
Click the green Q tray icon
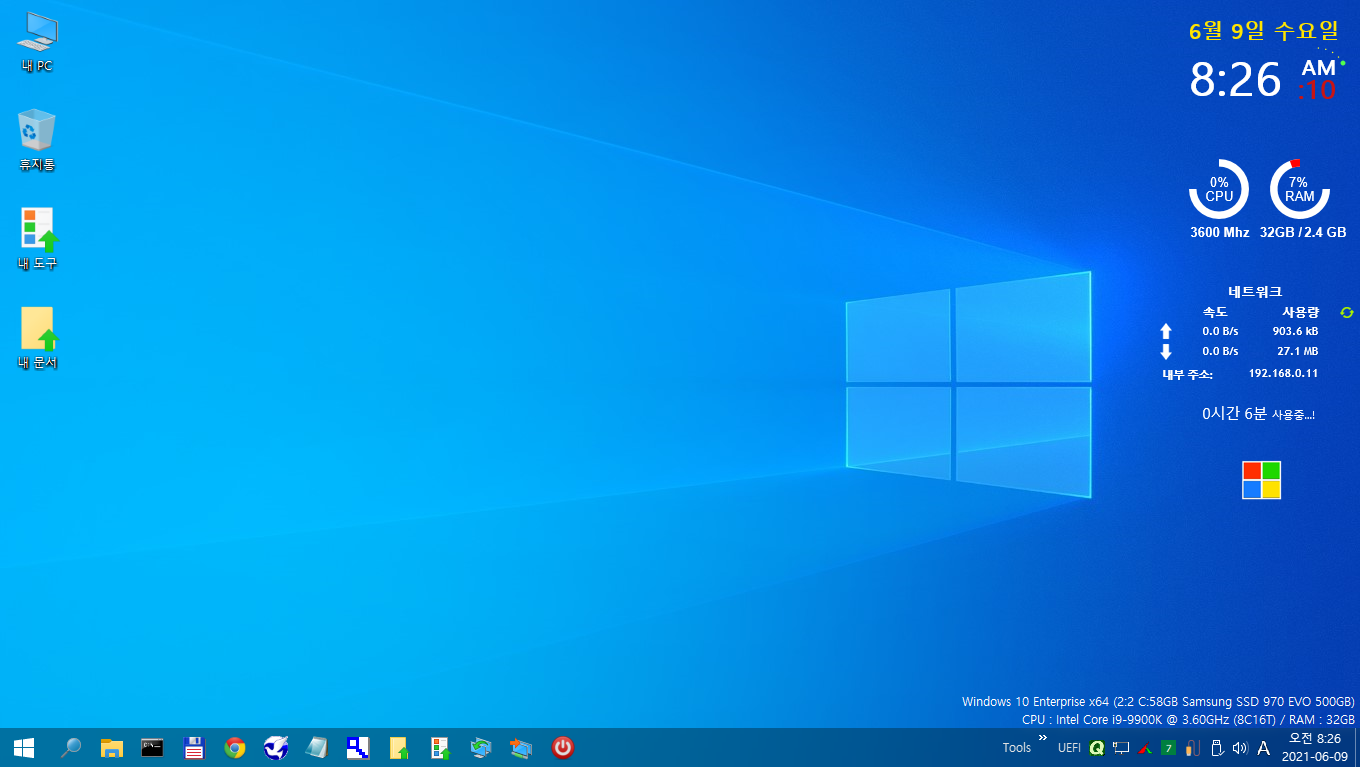click(1097, 747)
